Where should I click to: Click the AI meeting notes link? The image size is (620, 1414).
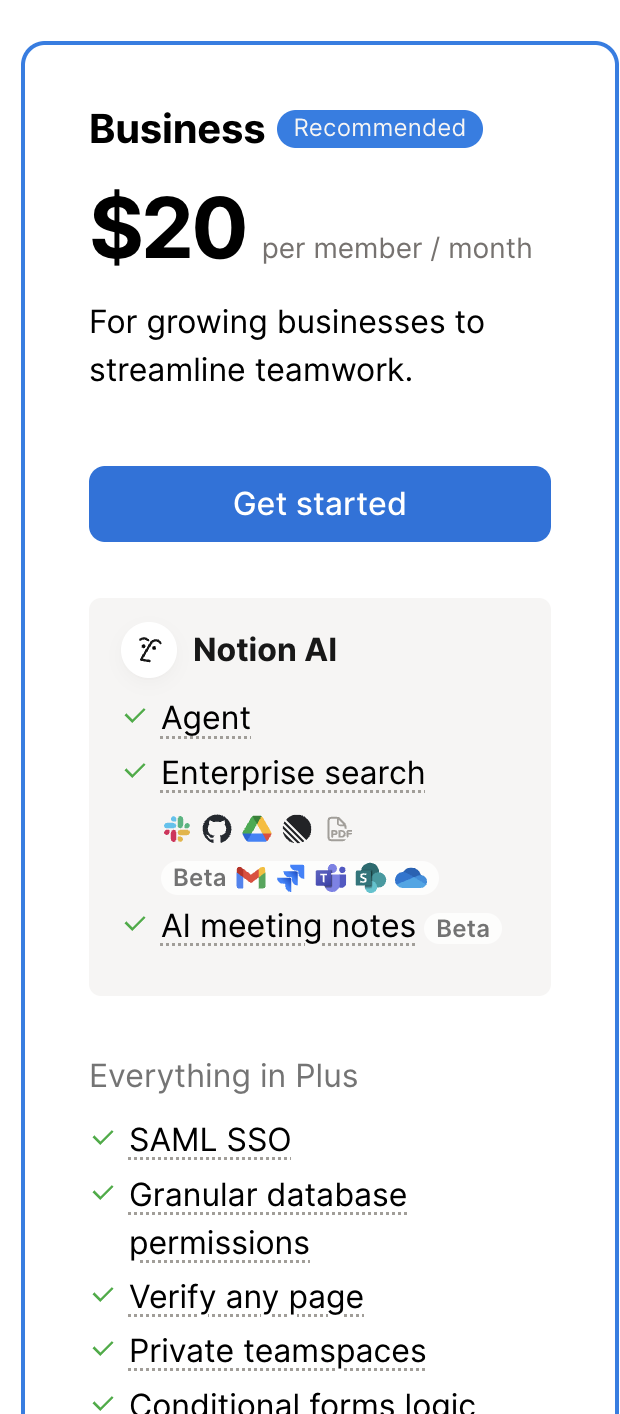coord(288,927)
